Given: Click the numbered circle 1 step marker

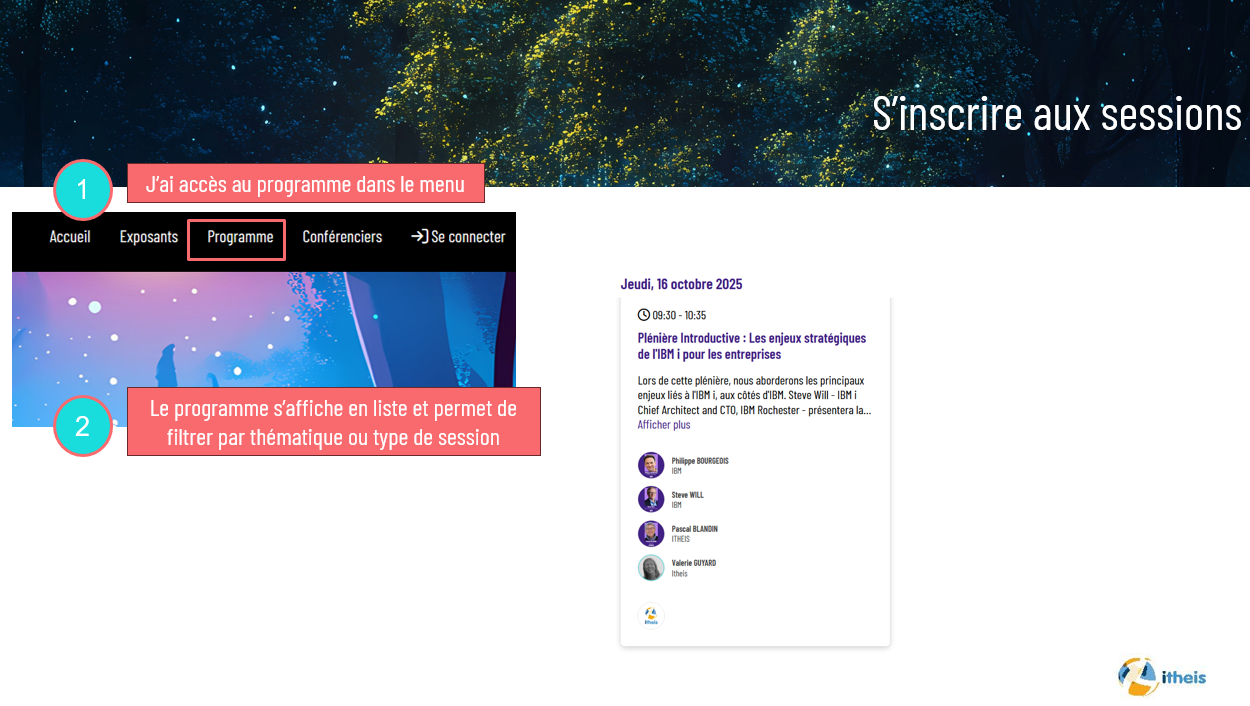Looking at the screenshot, I should click(83, 190).
